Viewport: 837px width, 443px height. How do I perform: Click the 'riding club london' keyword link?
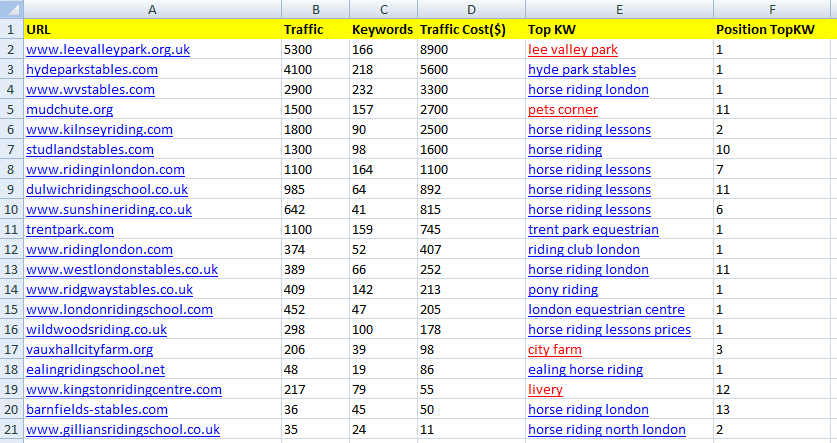tap(583, 250)
